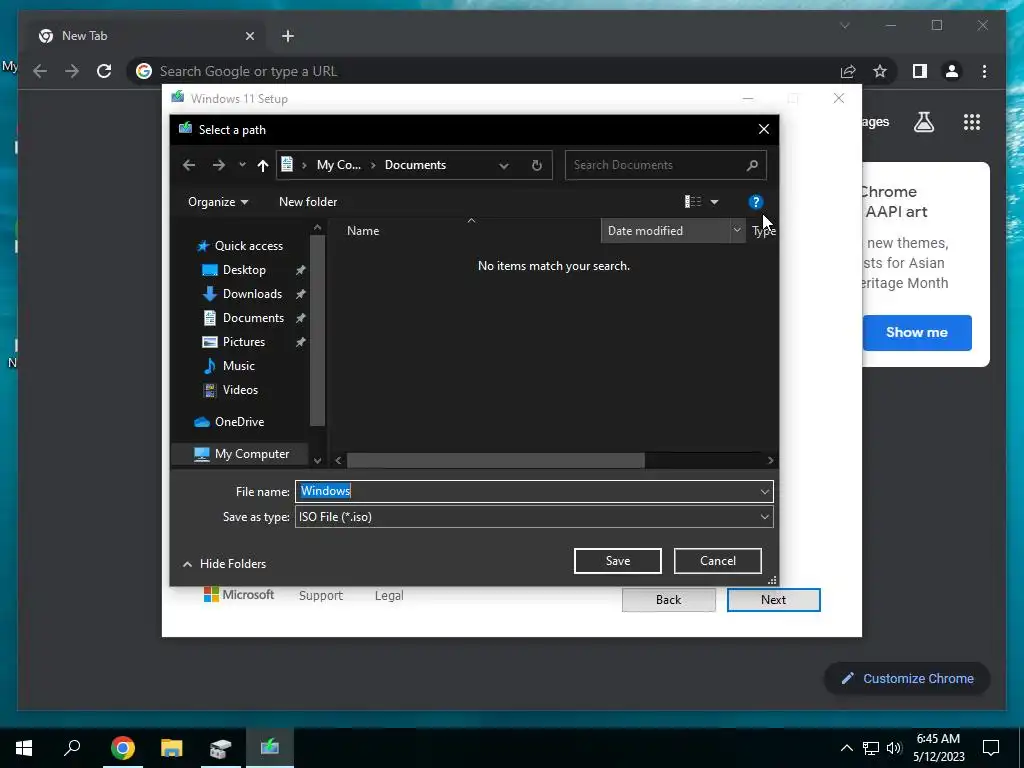Refresh the Documents folder view

tap(537, 165)
